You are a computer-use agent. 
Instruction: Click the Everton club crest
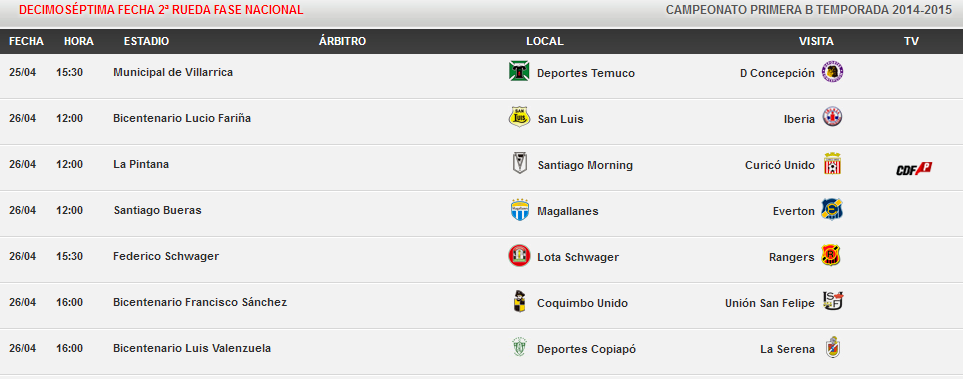click(832, 209)
